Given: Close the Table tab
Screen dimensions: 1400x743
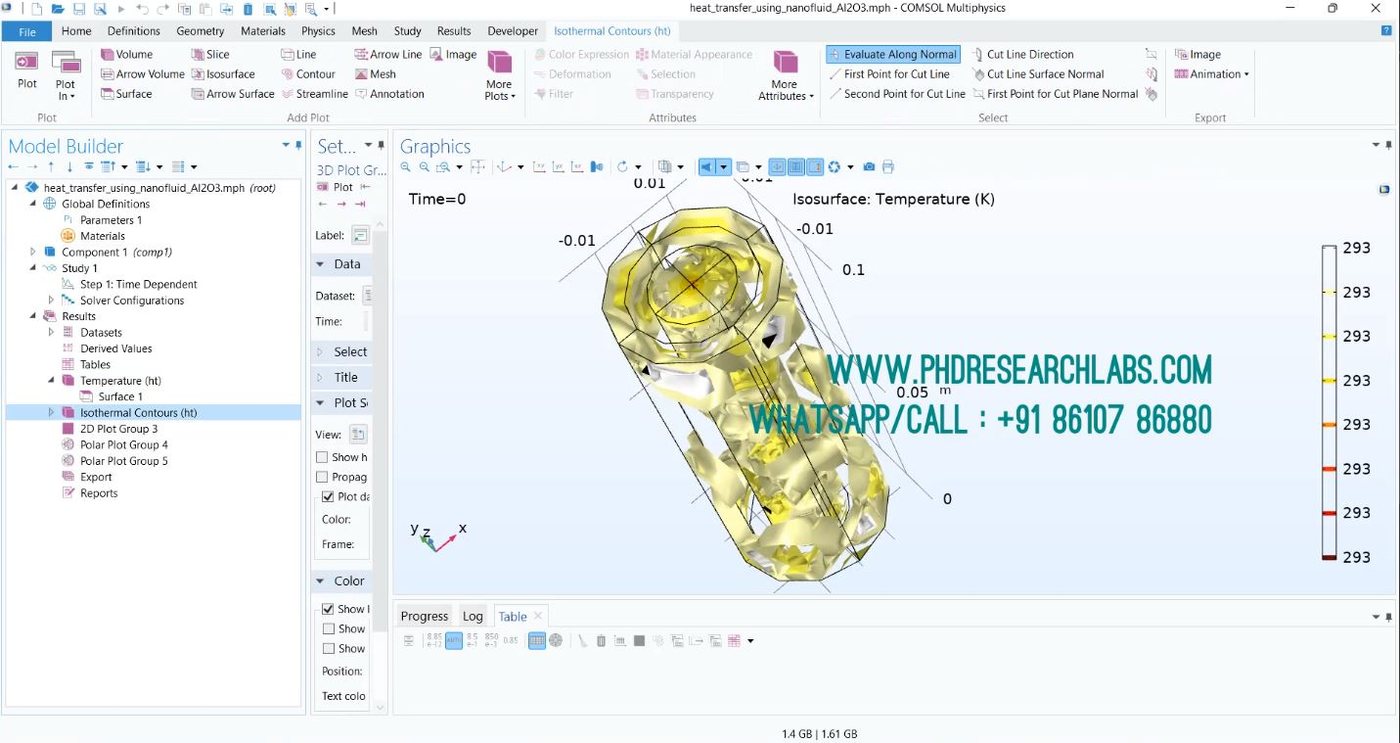Looking at the screenshot, I should [x=537, y=616].
